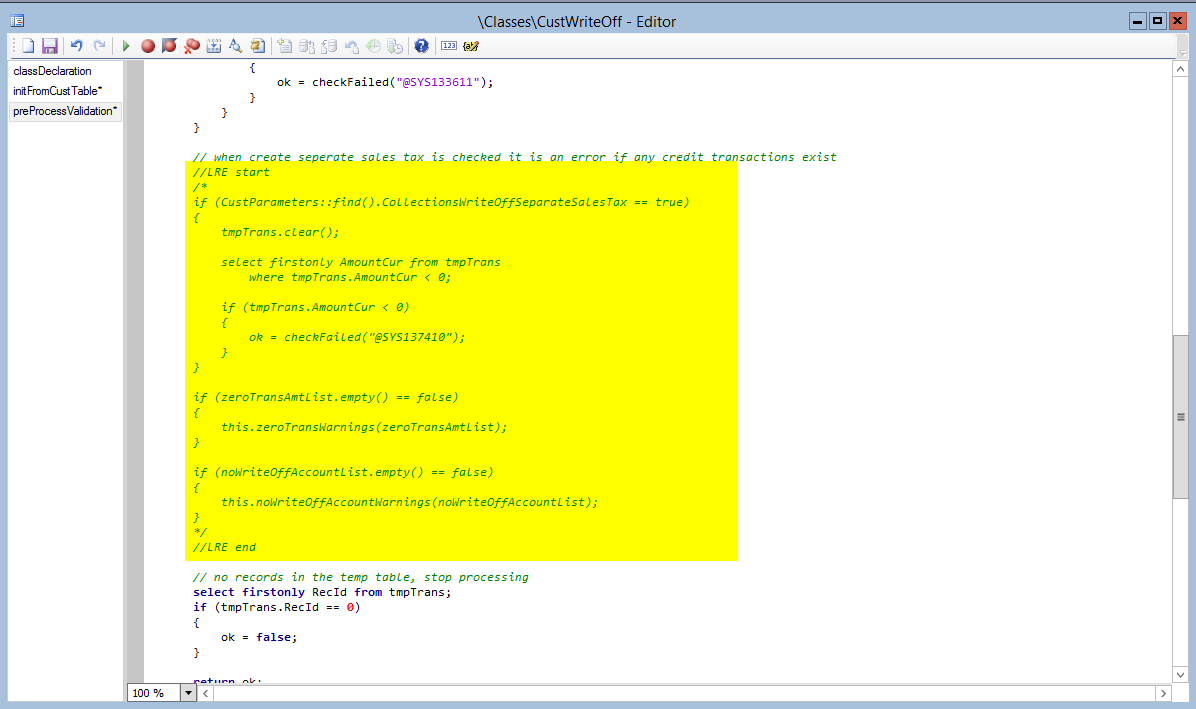Image resolution: width=1196 pixels, height=709 pixels.
Task: Click the editor window system menu icon
Action: tap(17, 21)
